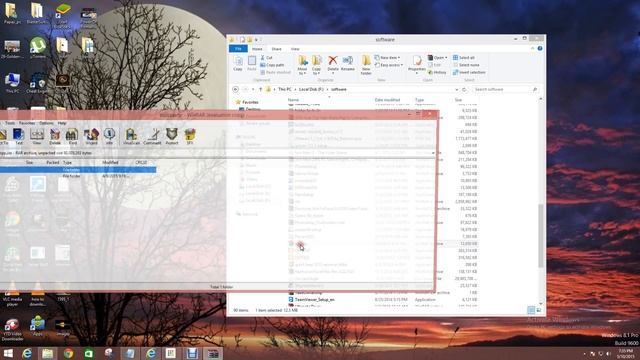
Task: Click the New folder icon in Explorer
Action: coord(366,65)
